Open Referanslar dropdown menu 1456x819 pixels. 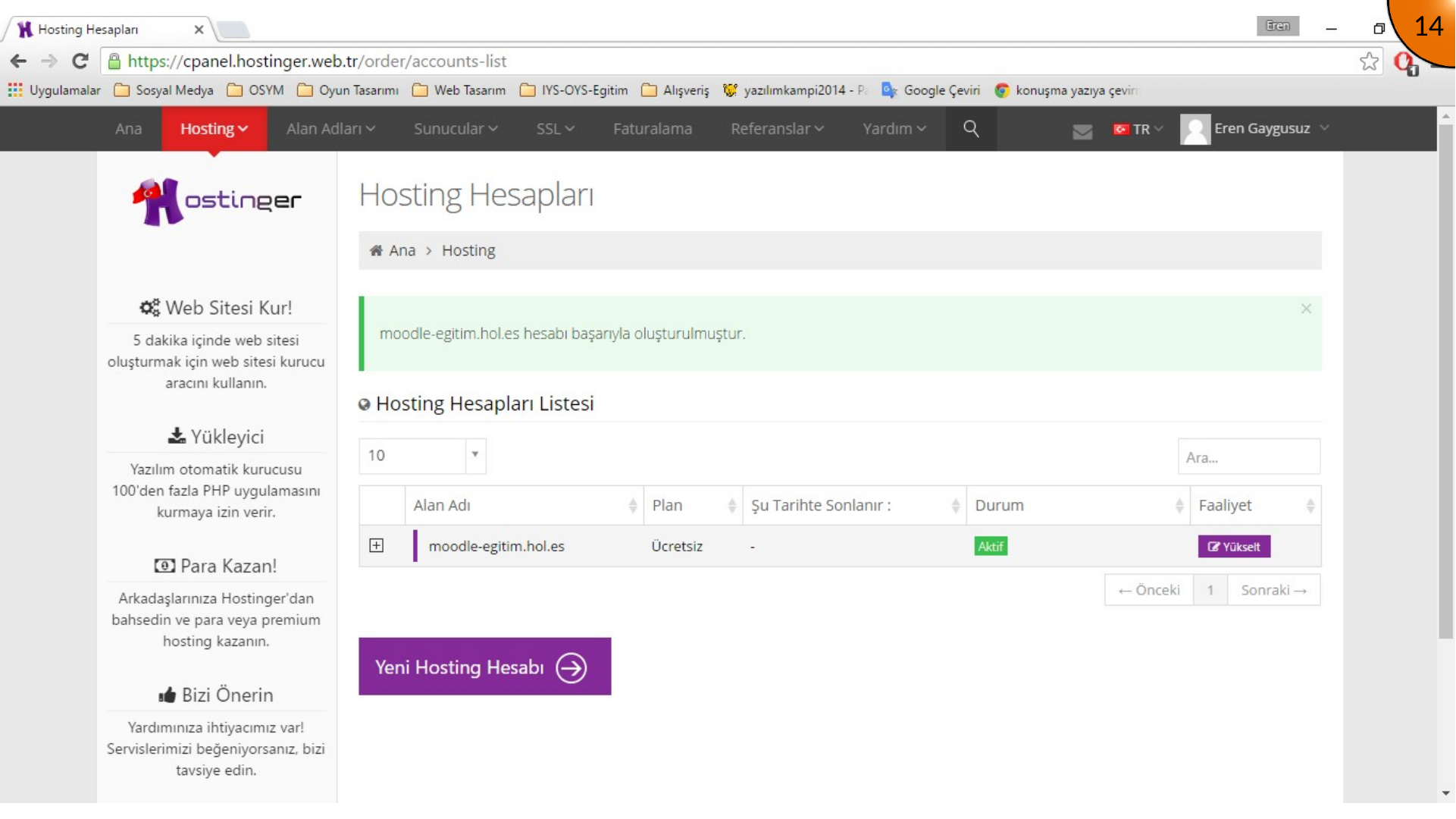pyautogui.click(x=777, y=129)
